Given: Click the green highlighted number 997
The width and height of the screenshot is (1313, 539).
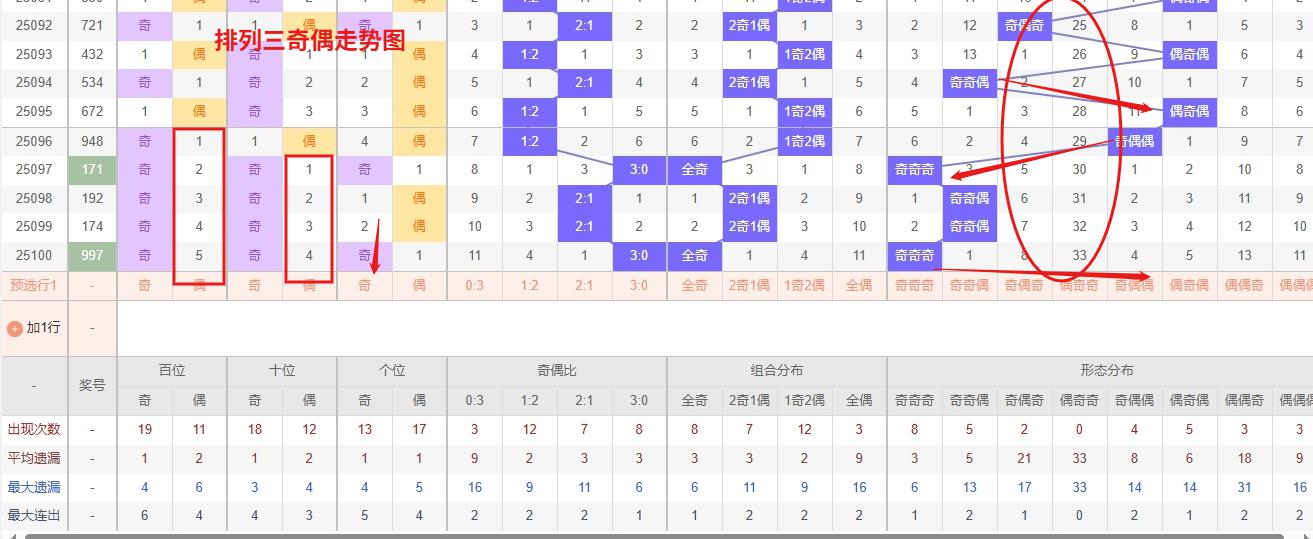Looking at the screenshot, I should pyautogui.click(x=92, y=255).
